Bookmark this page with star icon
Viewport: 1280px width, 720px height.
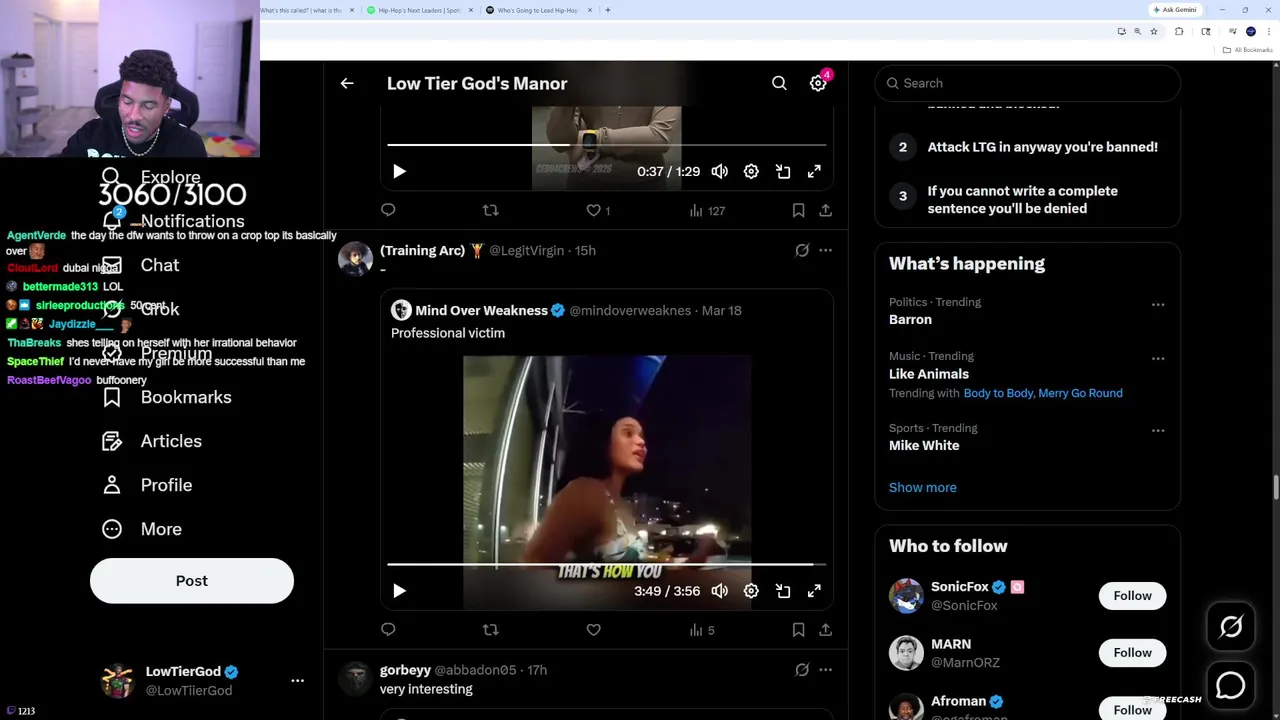point(1154,31)
